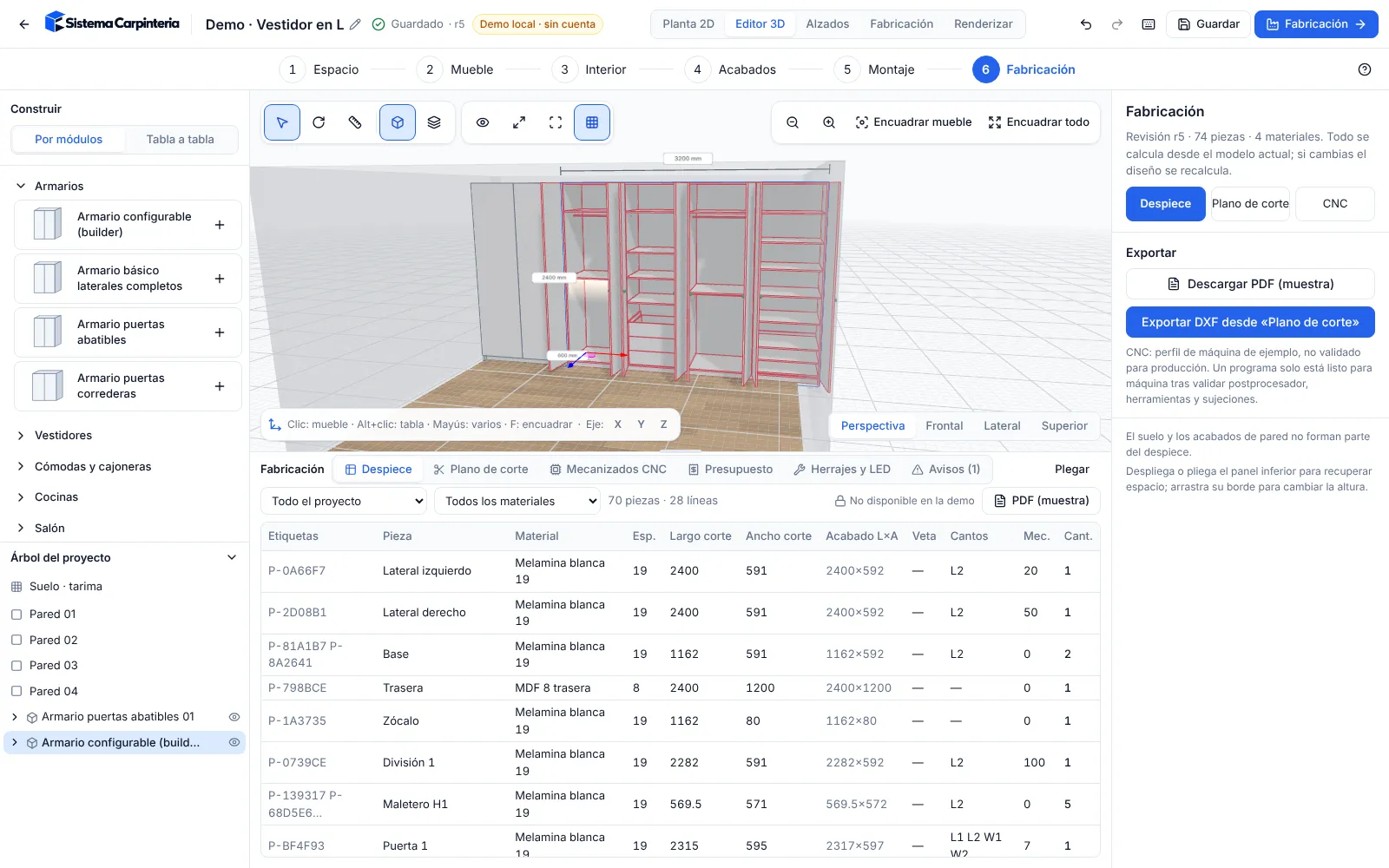This screenshot has width=1389, height=868.
Task: Collapse the Armarios category
Action: (21, 187)
